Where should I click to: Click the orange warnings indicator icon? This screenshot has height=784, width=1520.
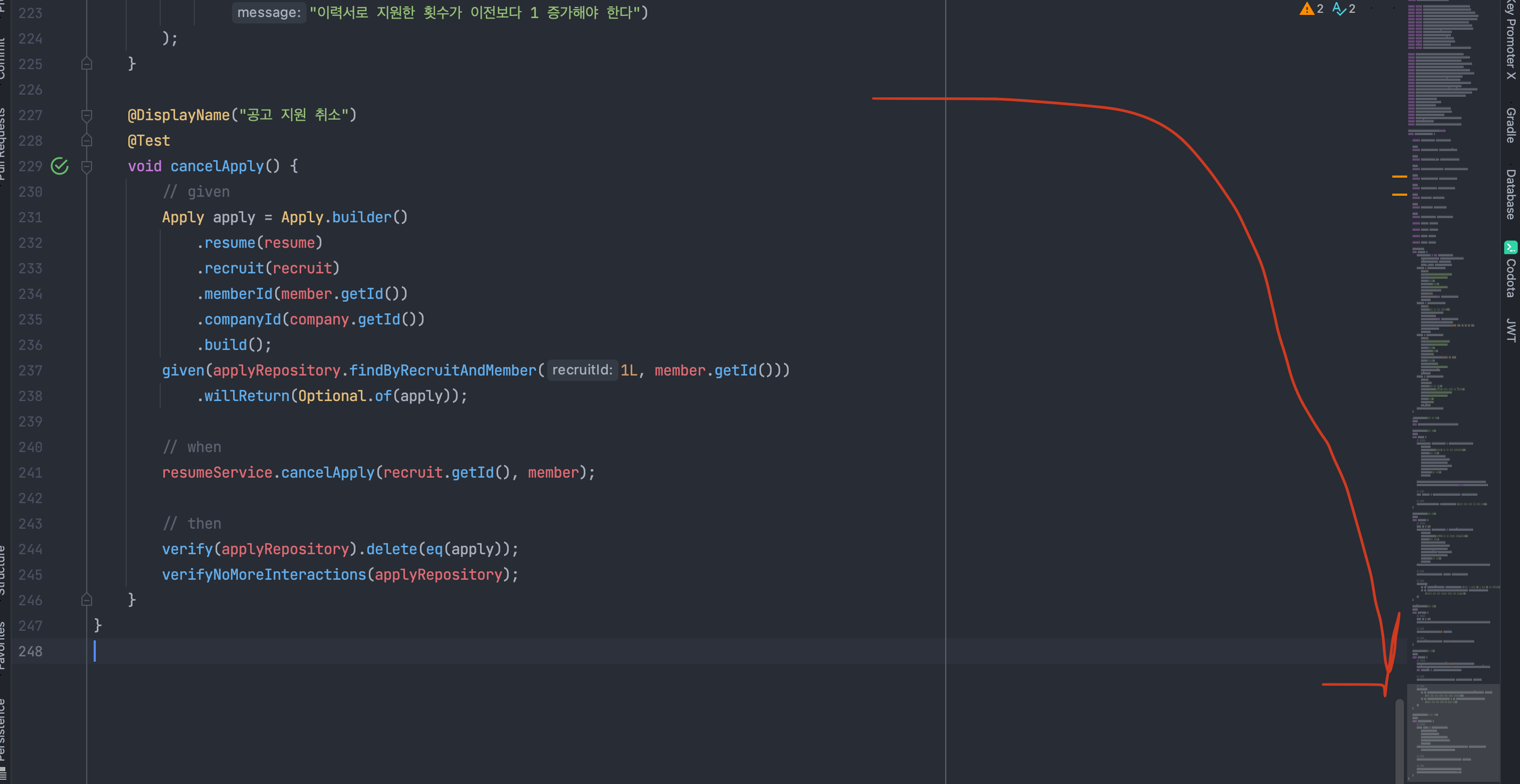pyautogui.click(x=1307, y=9)
